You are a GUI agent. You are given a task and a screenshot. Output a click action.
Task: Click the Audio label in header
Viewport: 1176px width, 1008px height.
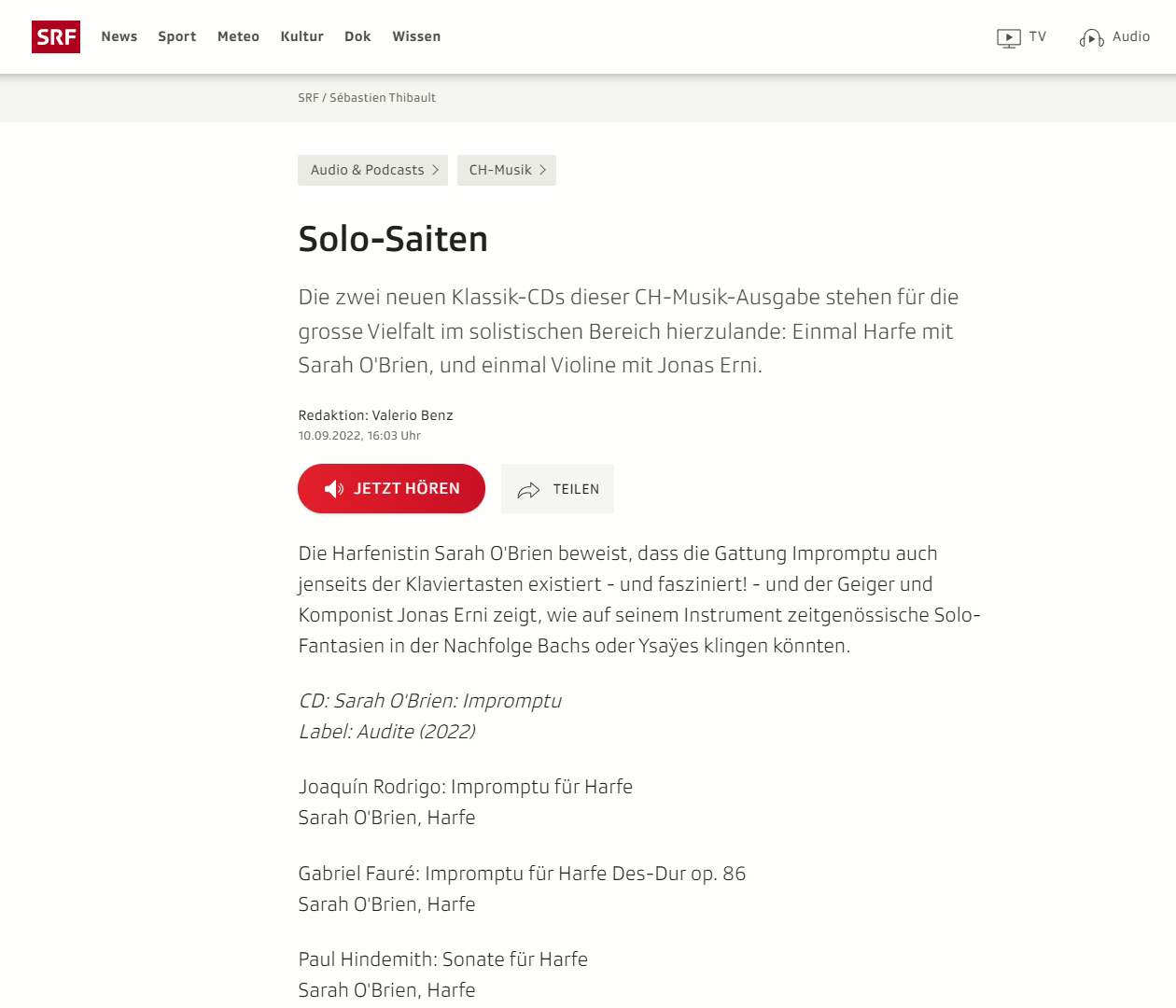pos(1131,36)
